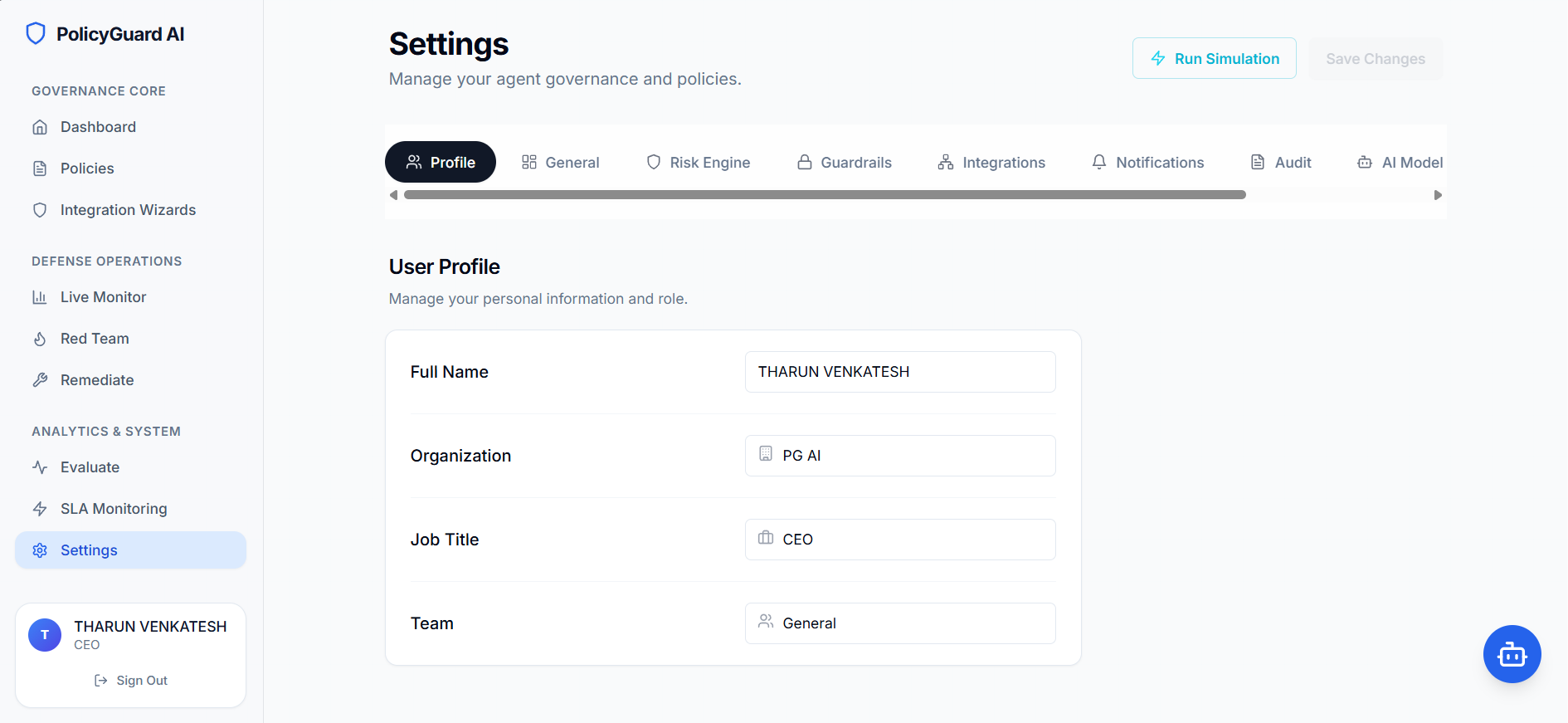Click the horizontal tab scrollbar thumb

point(825,195)
